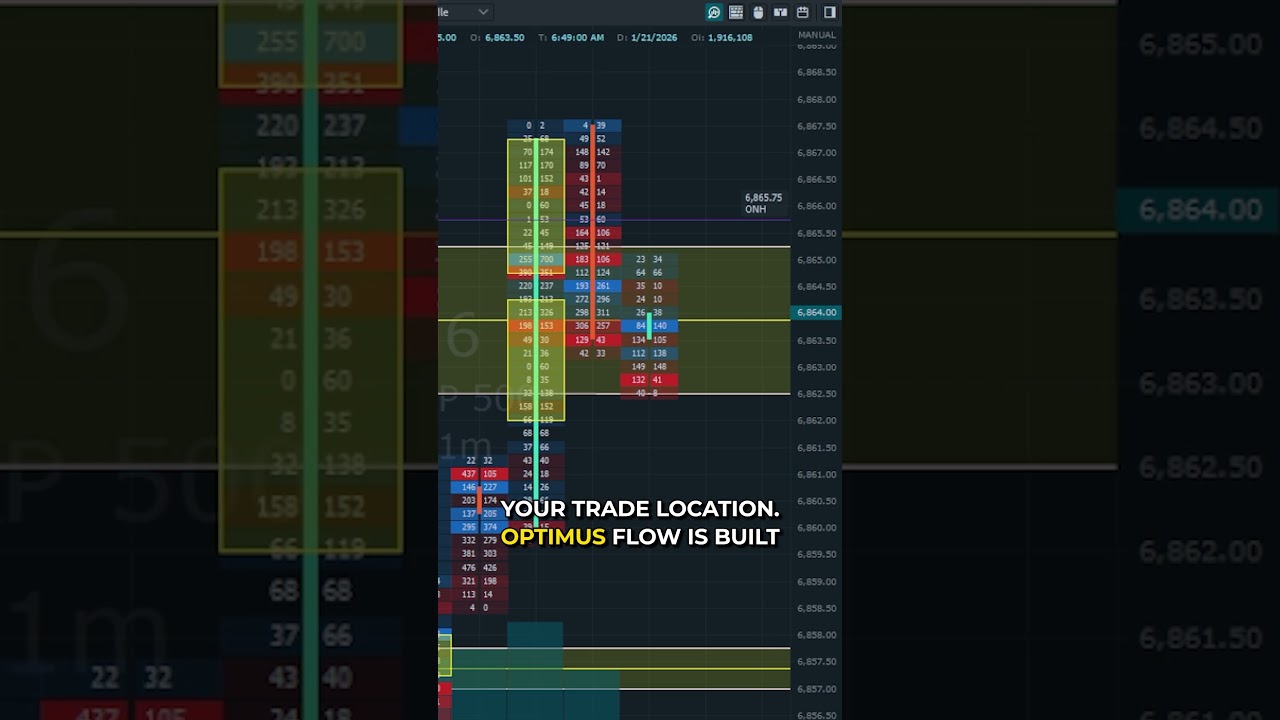Screen dimensions: 1280x720
Task: Click the MANUAL price scale mode label
Action: [816, 35]
